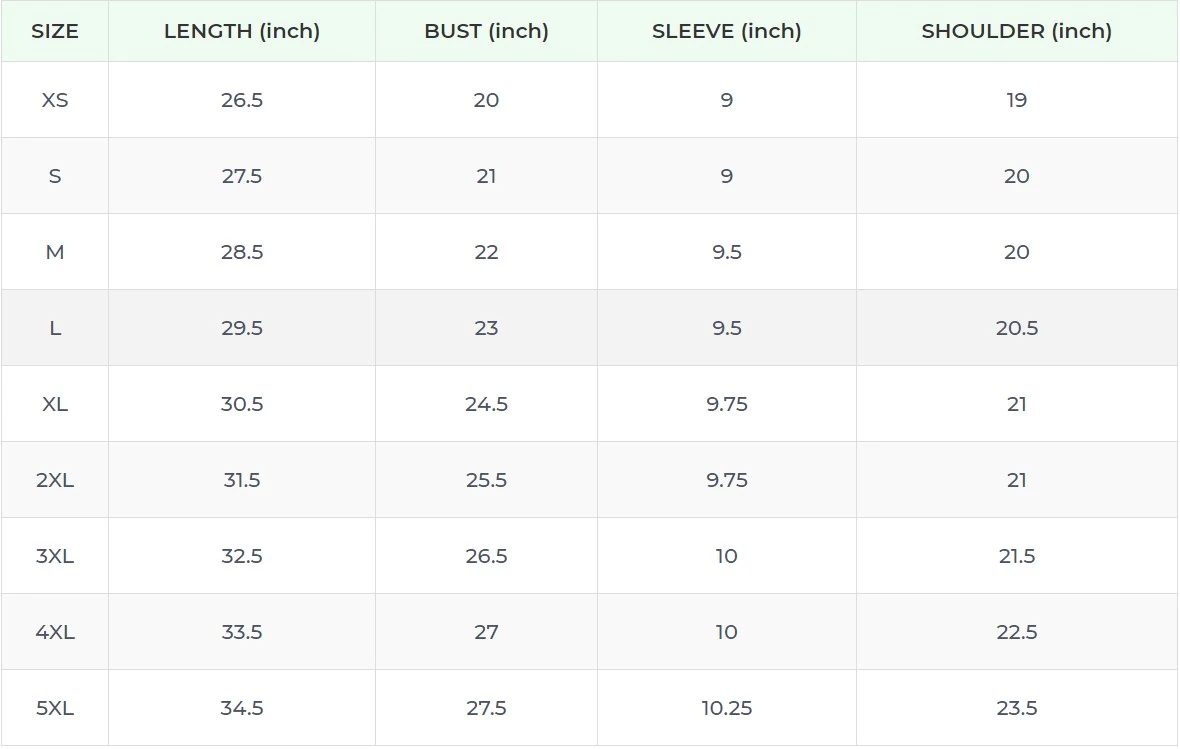Screen dimensions: 1180x749
Task: Click the M size row label
Action: tap(55, 252)
